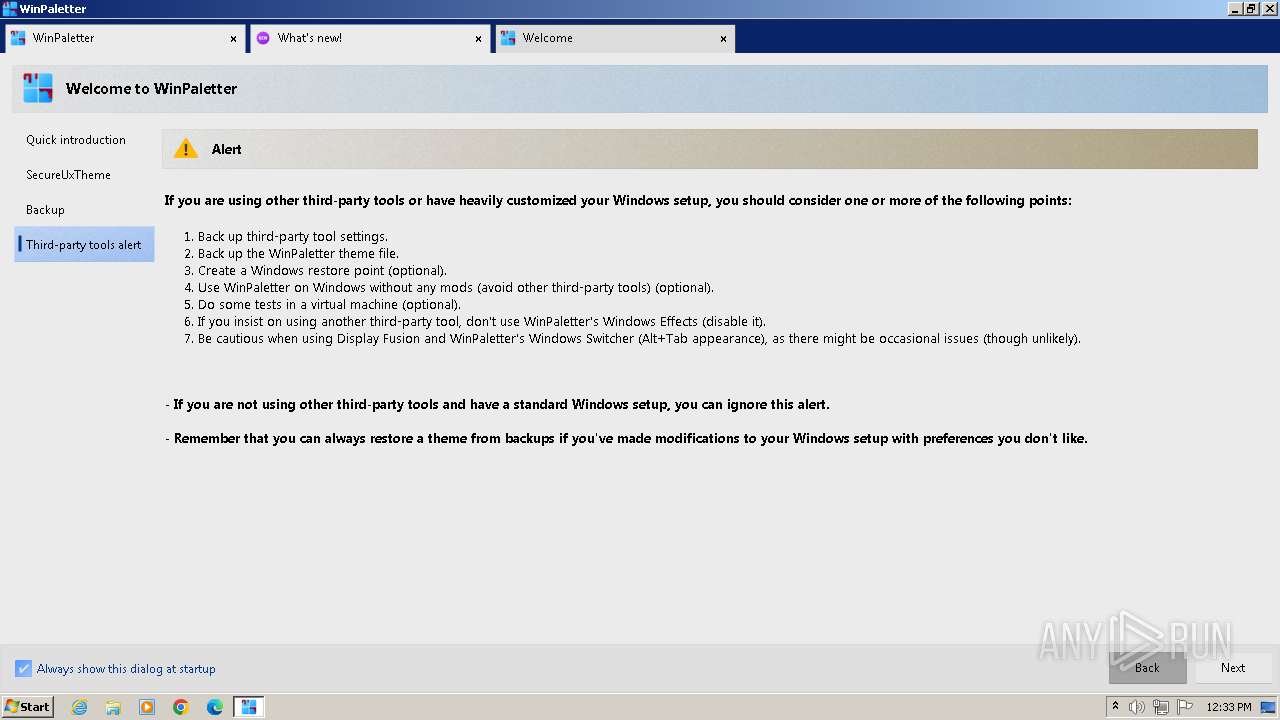Open Windows Media Player from taskbar

point(147,707)
